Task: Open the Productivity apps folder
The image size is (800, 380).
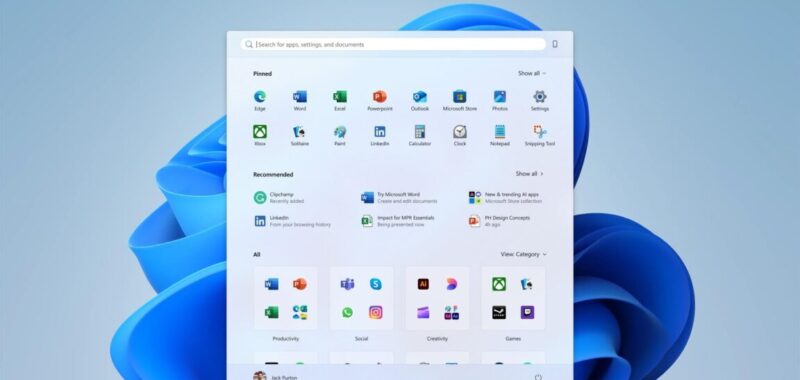Action: [286, 298]
